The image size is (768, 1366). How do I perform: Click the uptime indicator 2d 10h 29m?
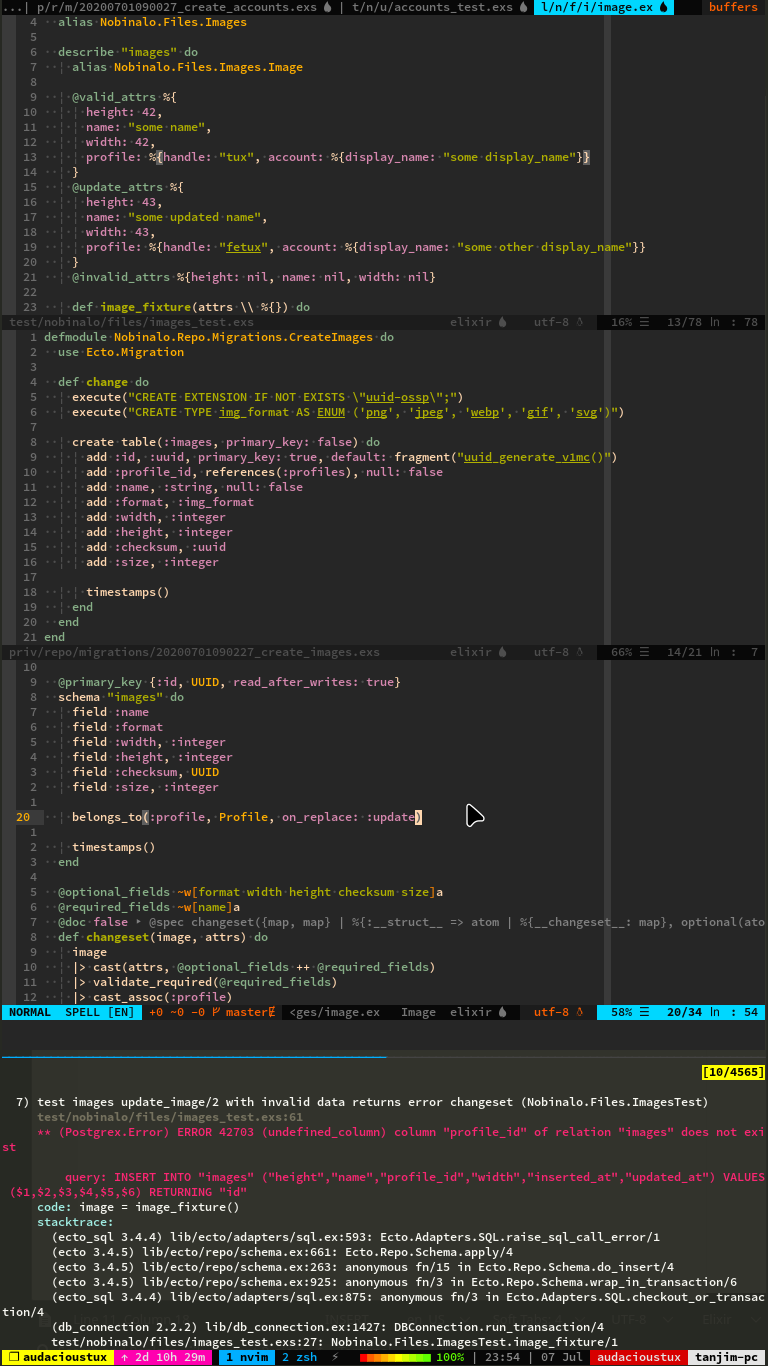(x=164, y=1357)
